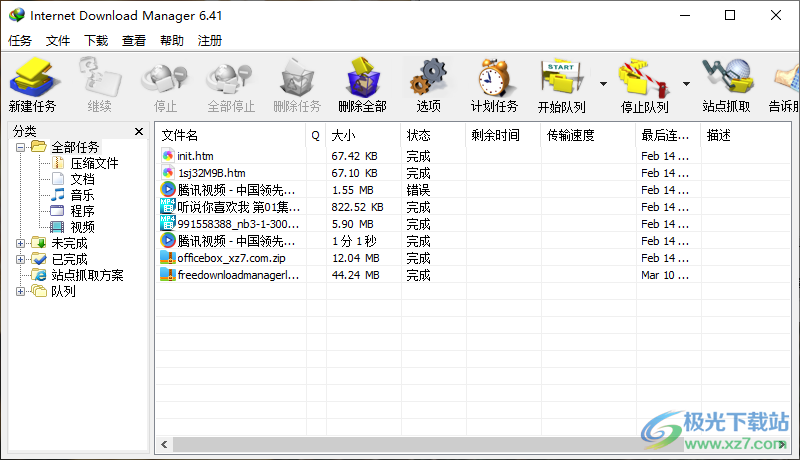The image size is (800, 460).
Task: Click the 听说你喜欢我 MP4 file icon
Action: pos(168,207)
